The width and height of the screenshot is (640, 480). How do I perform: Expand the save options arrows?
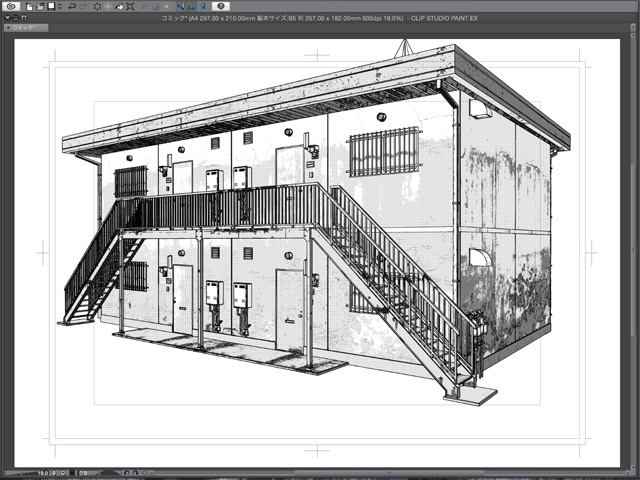(x=60, y=7)
